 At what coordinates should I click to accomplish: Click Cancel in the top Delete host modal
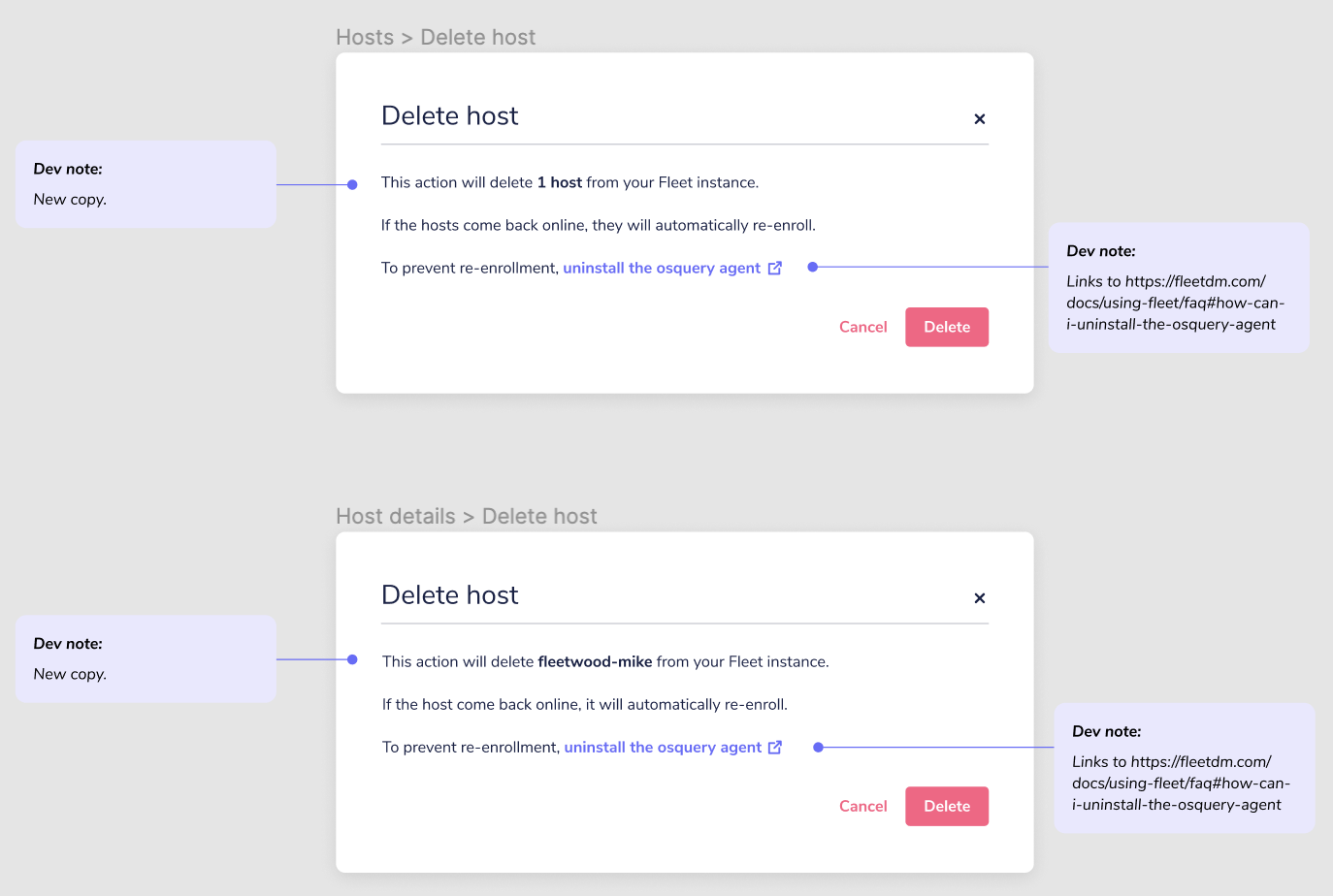862,327
